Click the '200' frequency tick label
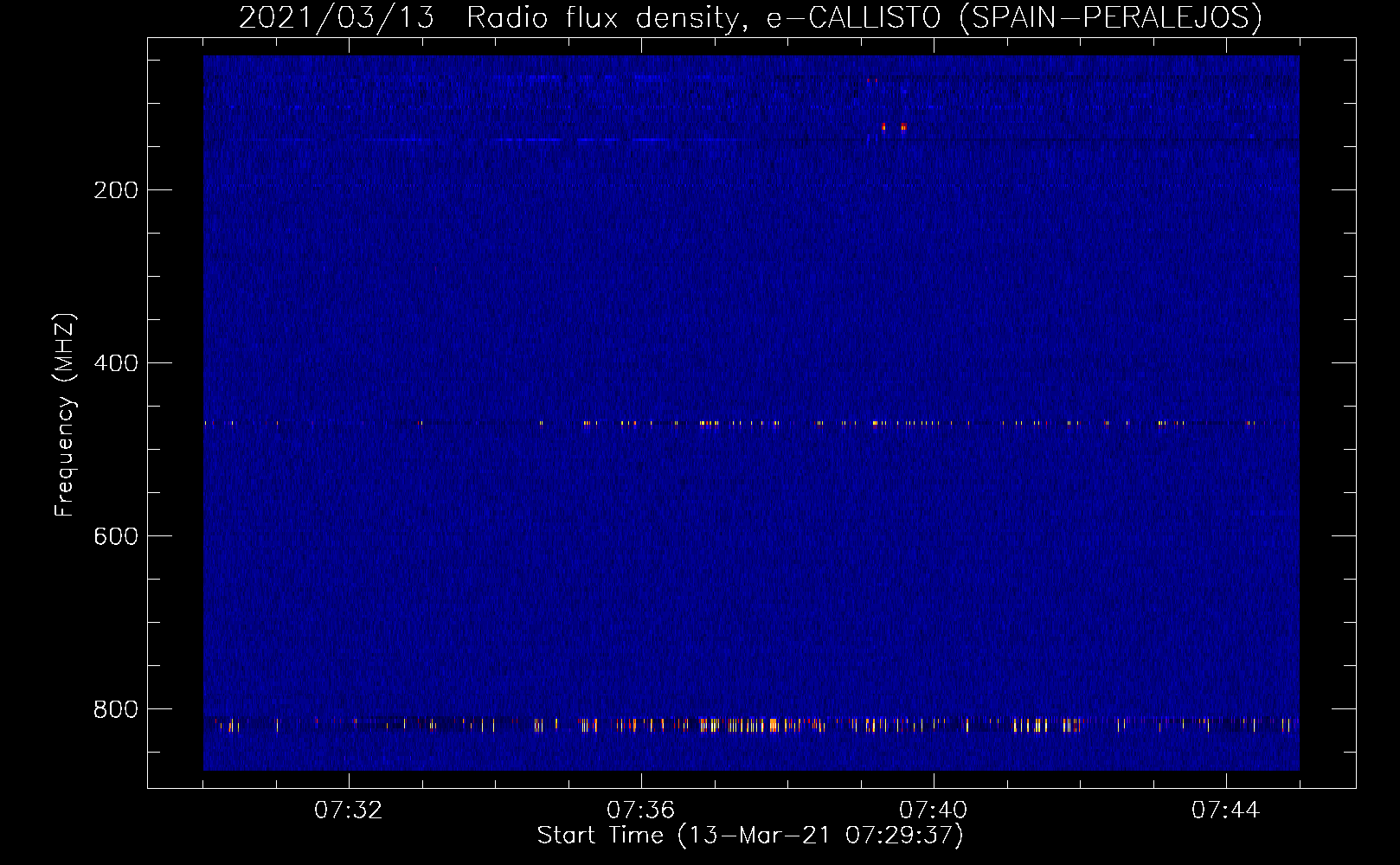The width and height of the screenshot is (1400, 865). [x=116, y=190]
